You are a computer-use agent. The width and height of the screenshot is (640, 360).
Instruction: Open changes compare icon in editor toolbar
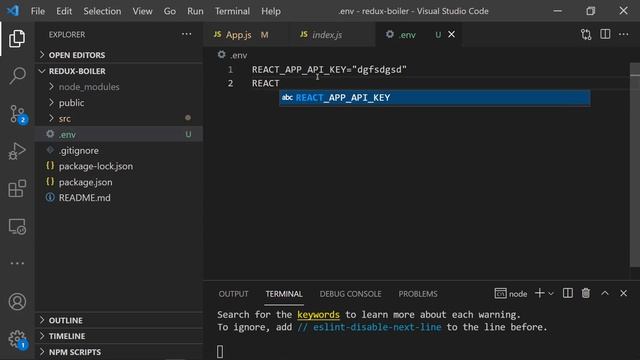(x=586, y=35)
